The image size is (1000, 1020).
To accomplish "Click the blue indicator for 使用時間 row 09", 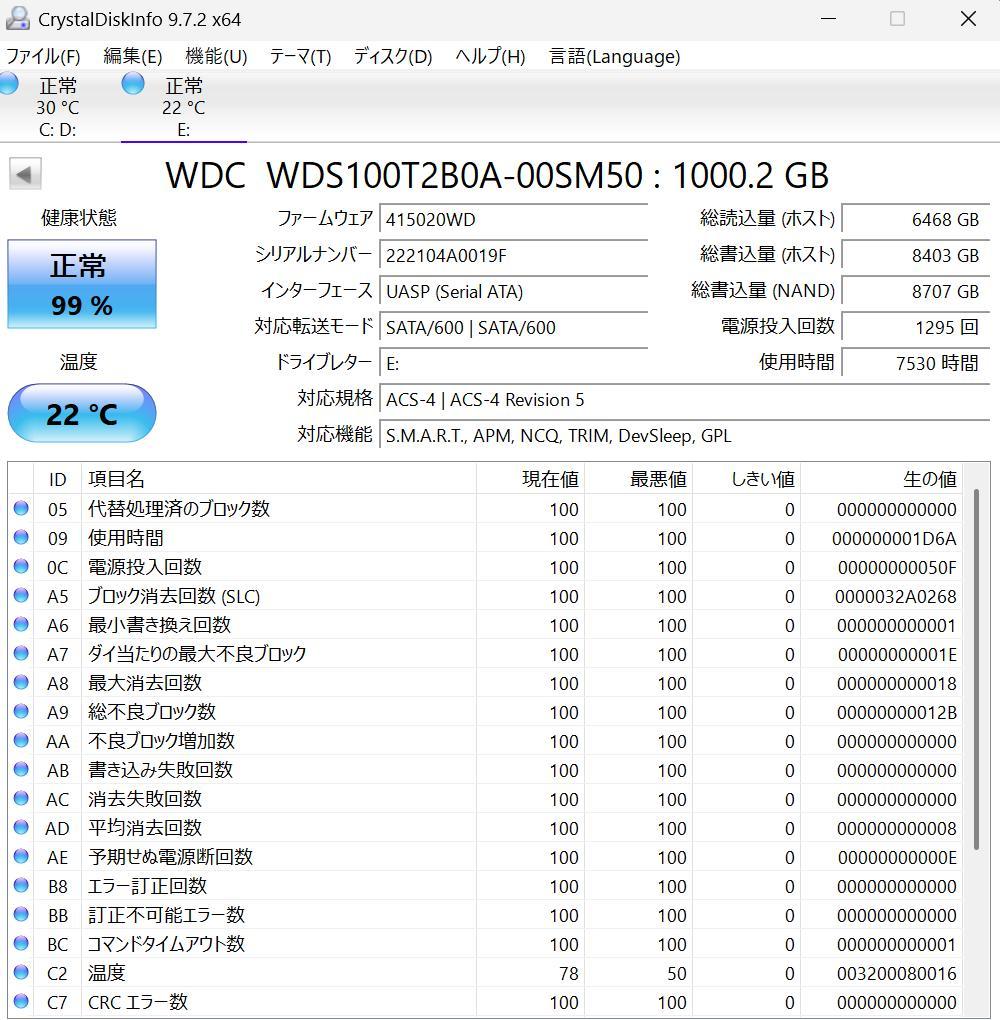I will click(x=22, y=538).
